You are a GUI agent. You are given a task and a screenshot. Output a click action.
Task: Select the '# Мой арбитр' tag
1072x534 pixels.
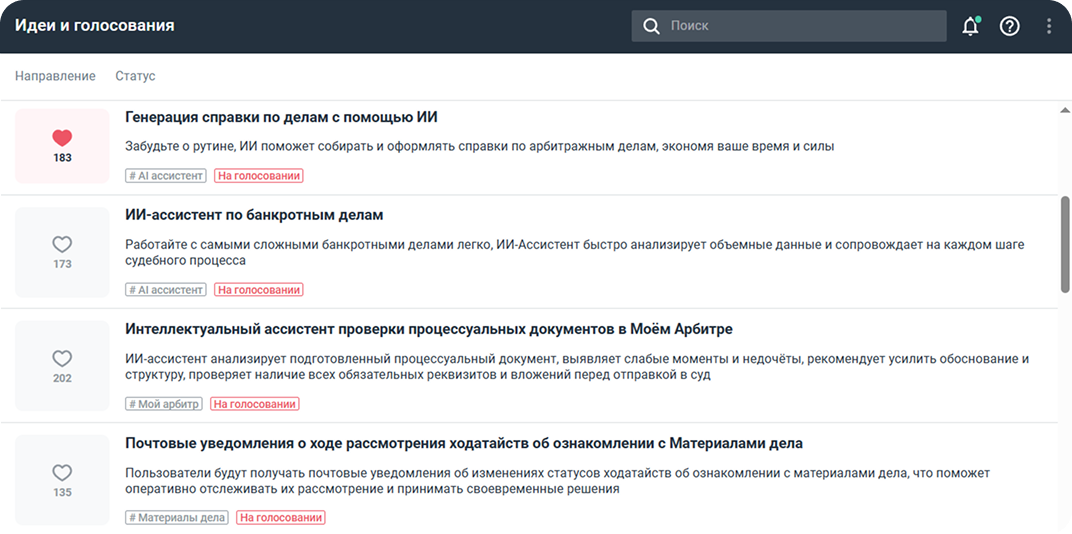pyautogui.click(x=164, y=404)
